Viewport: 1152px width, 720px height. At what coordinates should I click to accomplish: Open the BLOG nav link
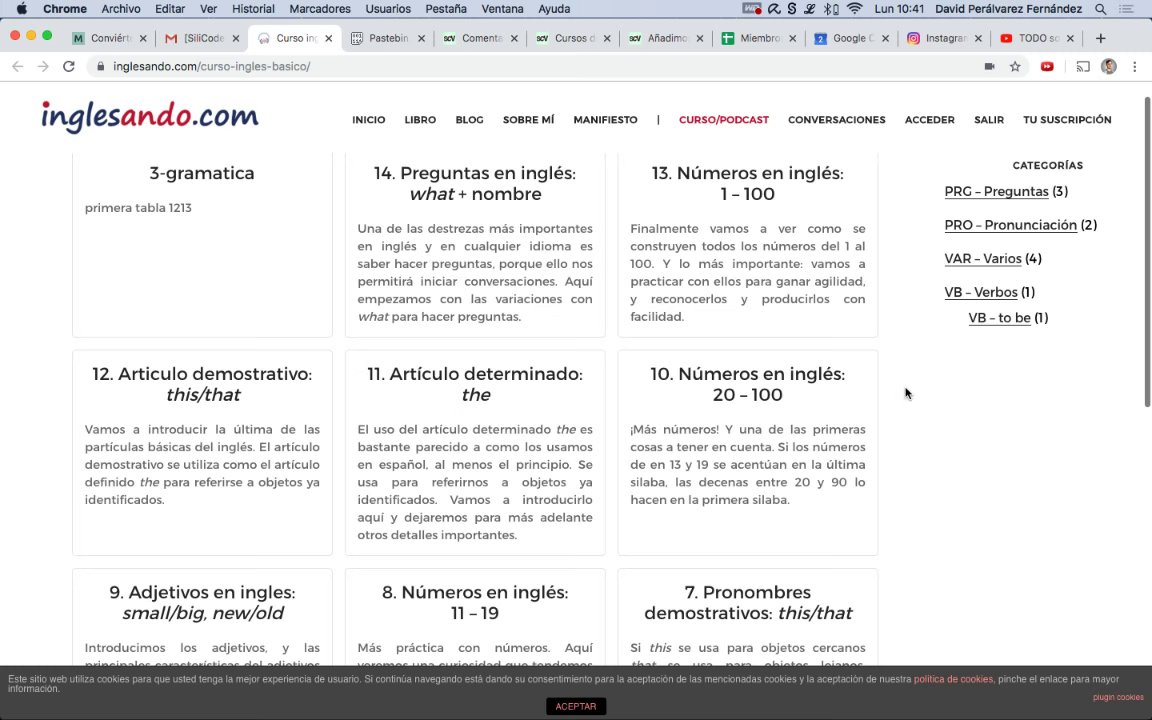pos(469,120)
